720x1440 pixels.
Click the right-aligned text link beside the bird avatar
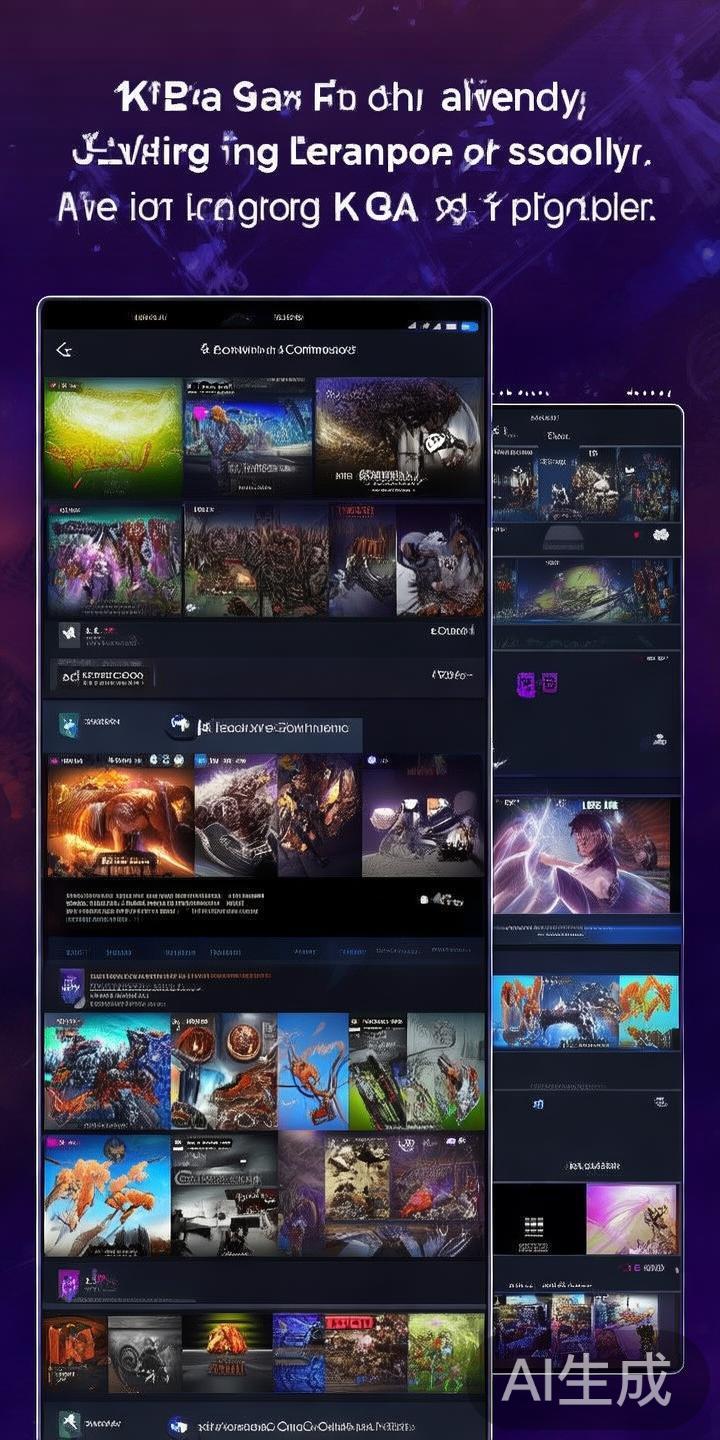452,632
